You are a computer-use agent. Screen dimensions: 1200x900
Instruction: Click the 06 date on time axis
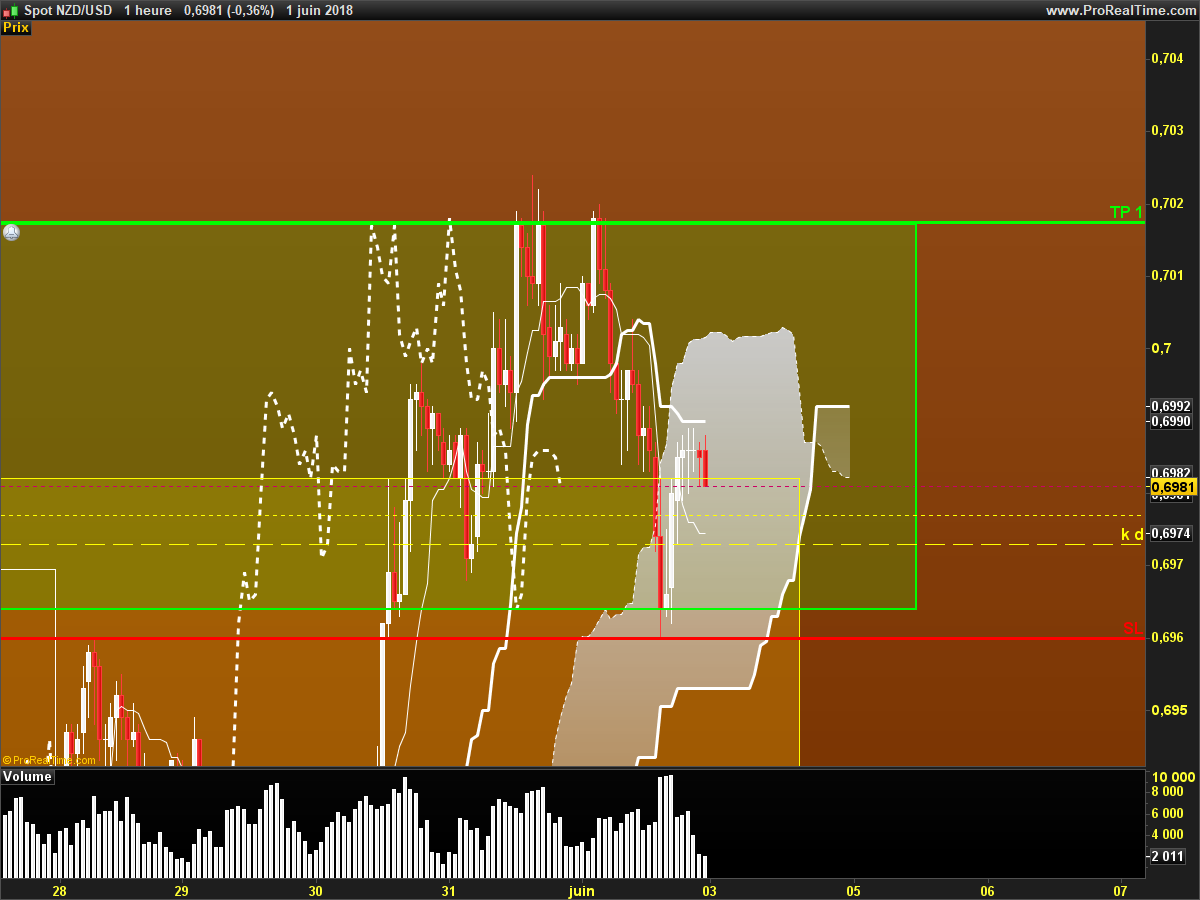click(987, 890)
